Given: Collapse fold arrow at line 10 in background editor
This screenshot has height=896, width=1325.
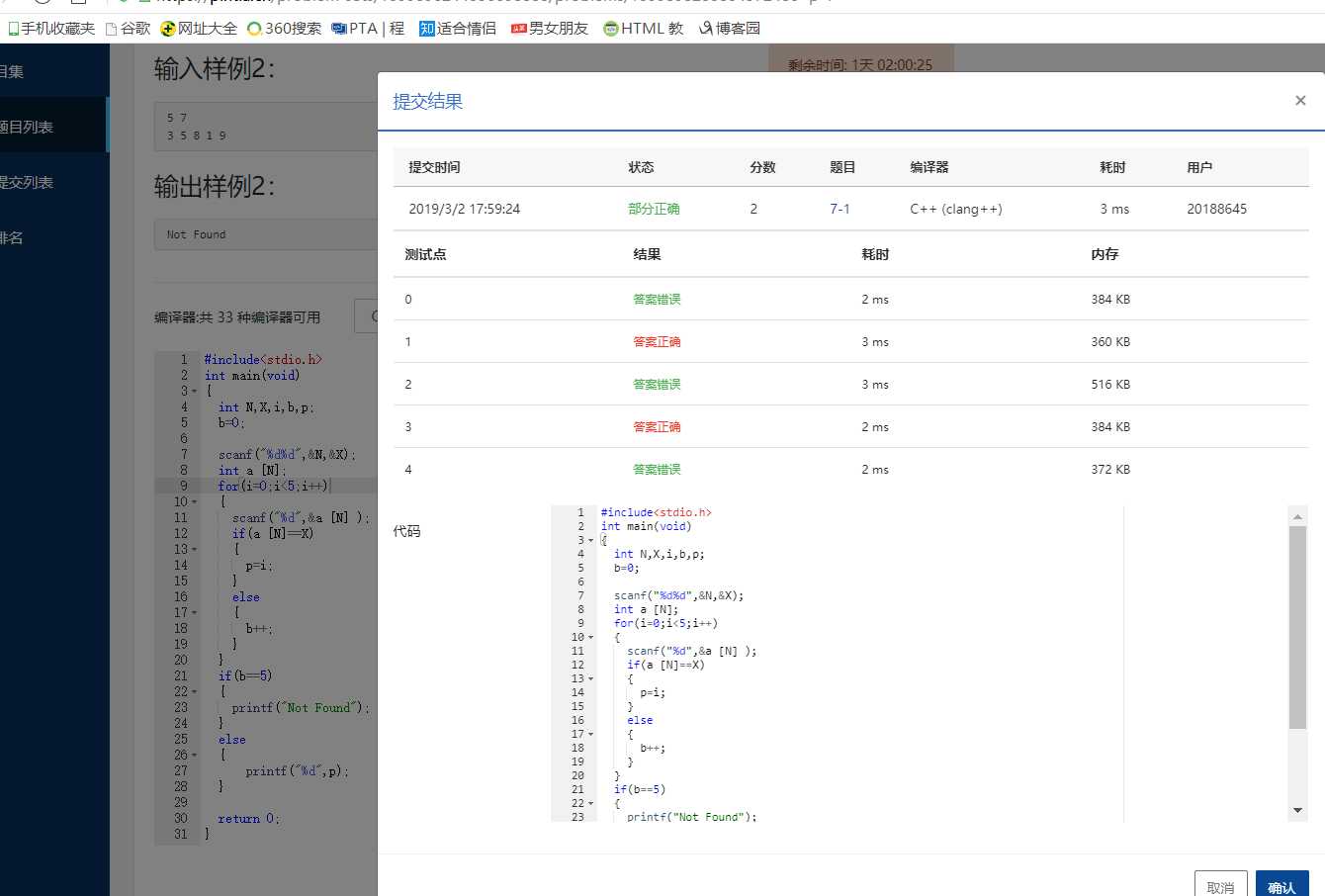Looking at the screenshot, I should [x=194, y=501].
